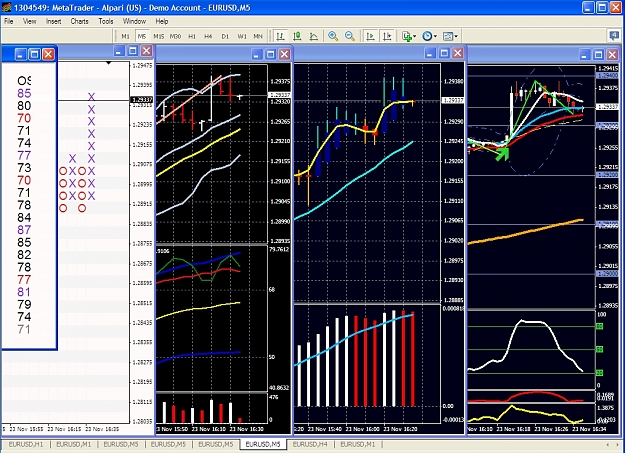The image size is (625, 453).
Task: Select the bar chart display icon
Action: (x=281, y=36)
